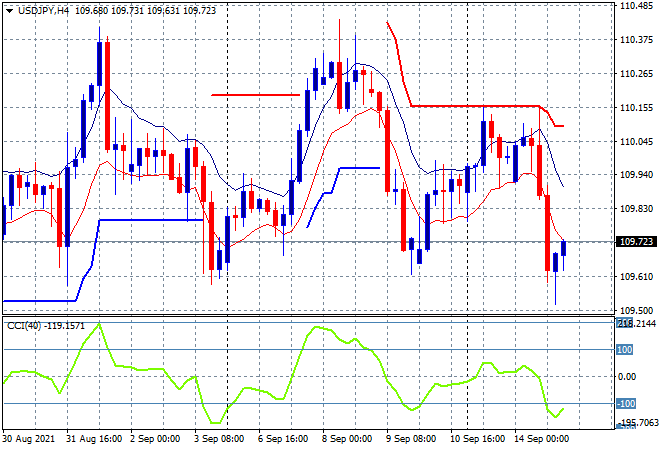Click the CCI 0.00 level label
The width and height of the screenshot is (660, 450).
pos(627,377)
